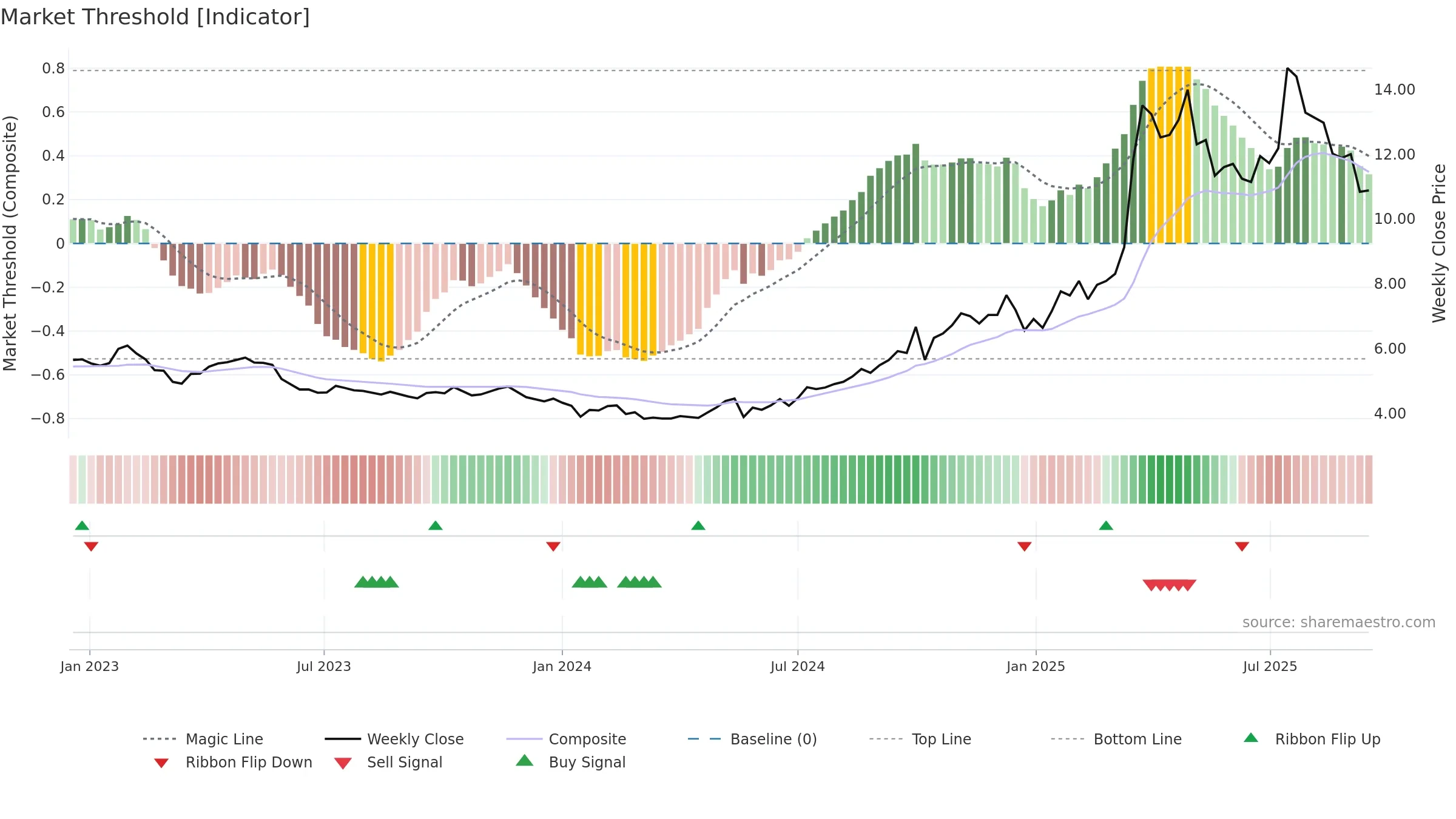Click the first green ribbon flip up marker near Jan 2023
The image size is (1456, 819).
[82, 525]
